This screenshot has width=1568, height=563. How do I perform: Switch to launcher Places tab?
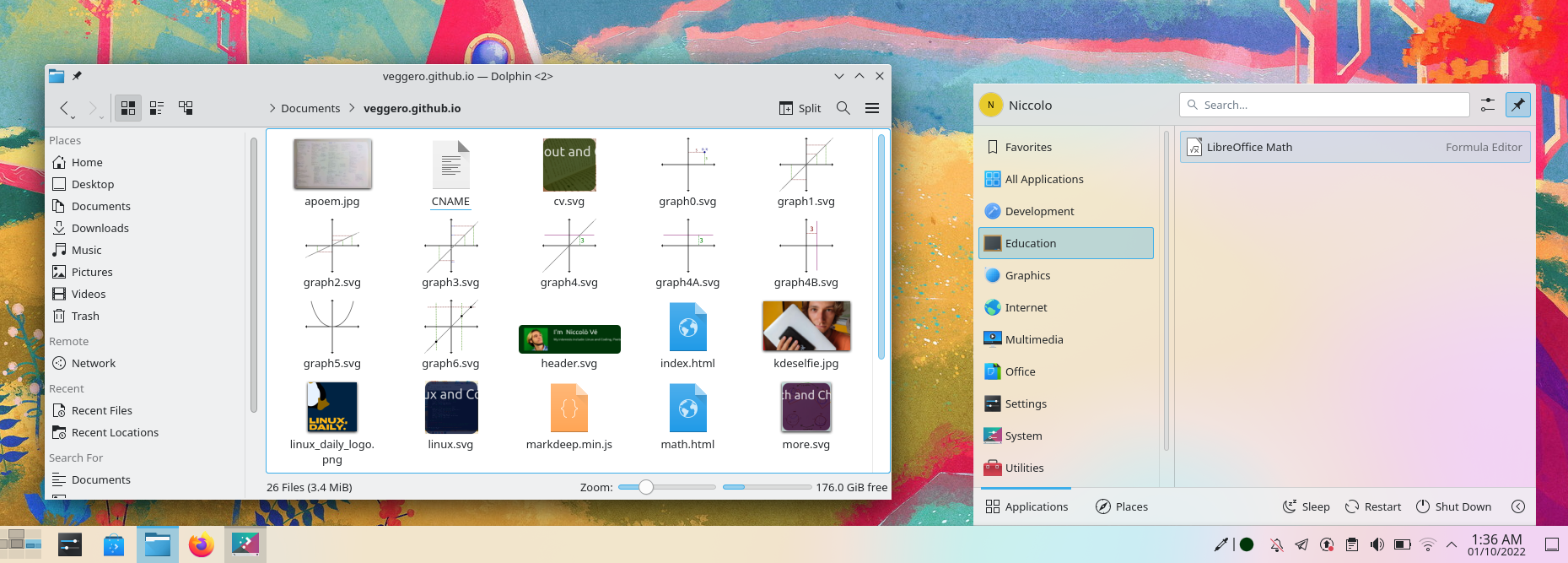tap(1122, 506)
